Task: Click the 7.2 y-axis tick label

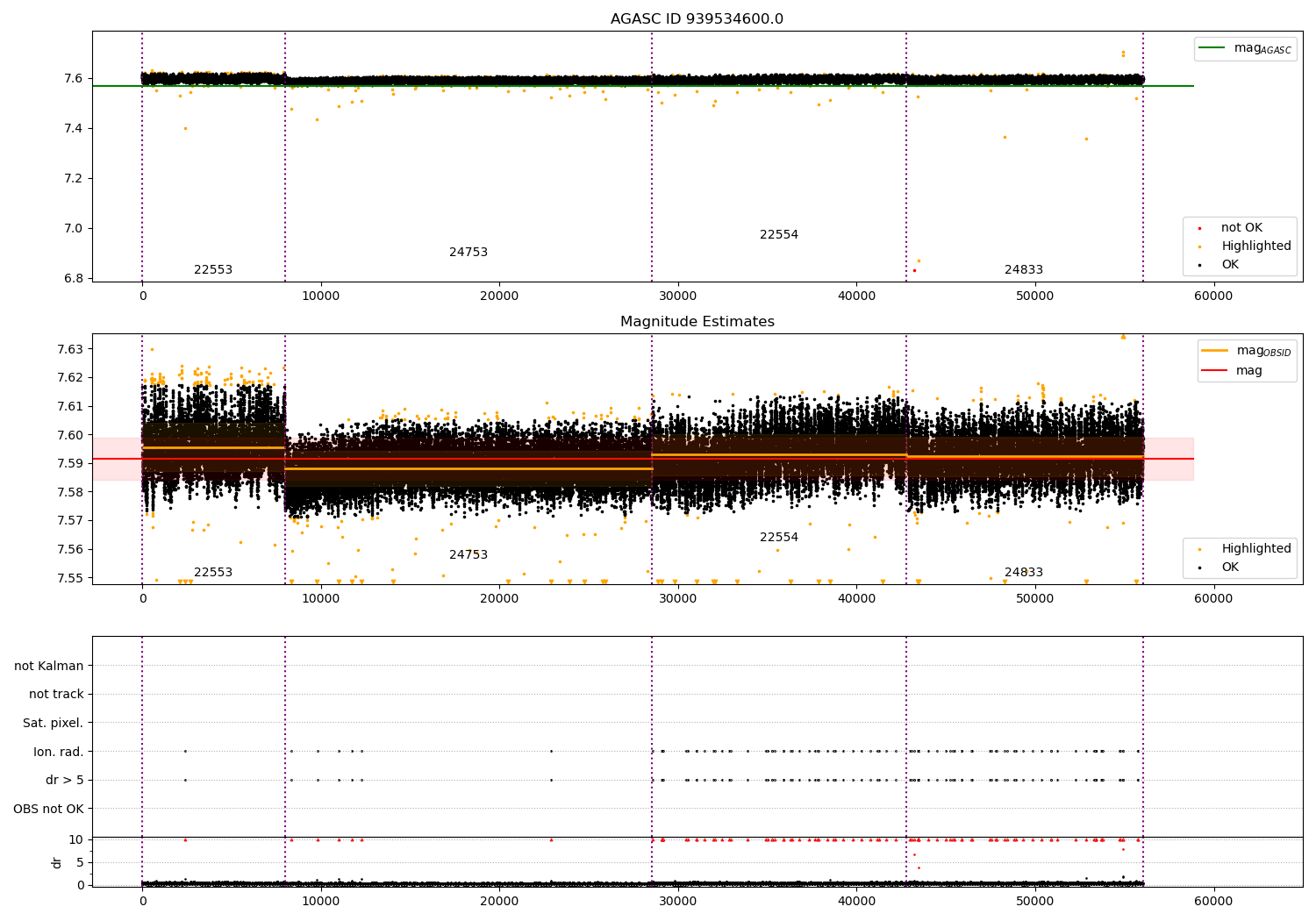Action: click(x=73, y=179)
